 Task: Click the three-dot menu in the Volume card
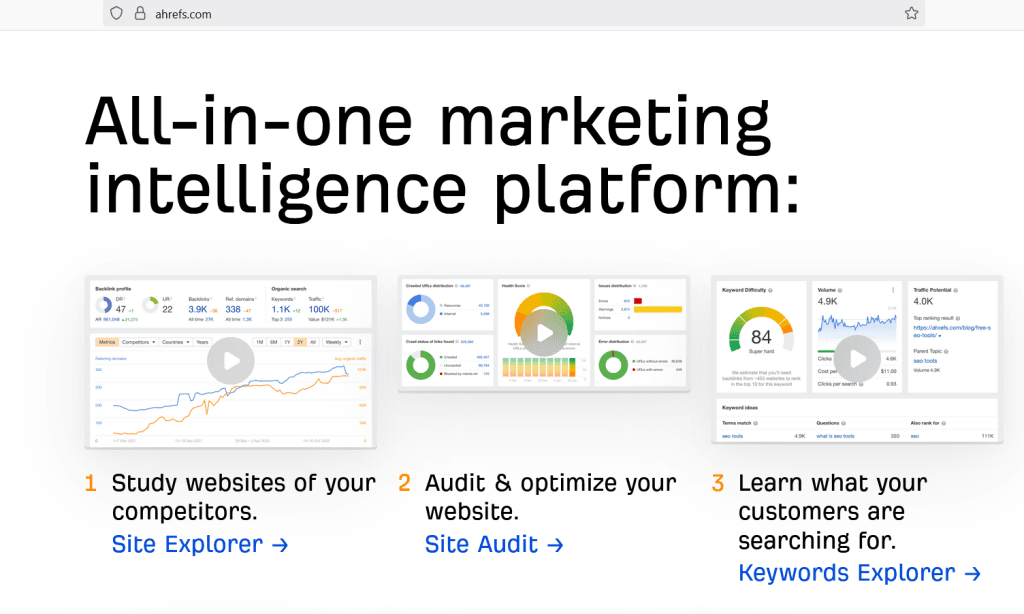click(x=893, y=290)
